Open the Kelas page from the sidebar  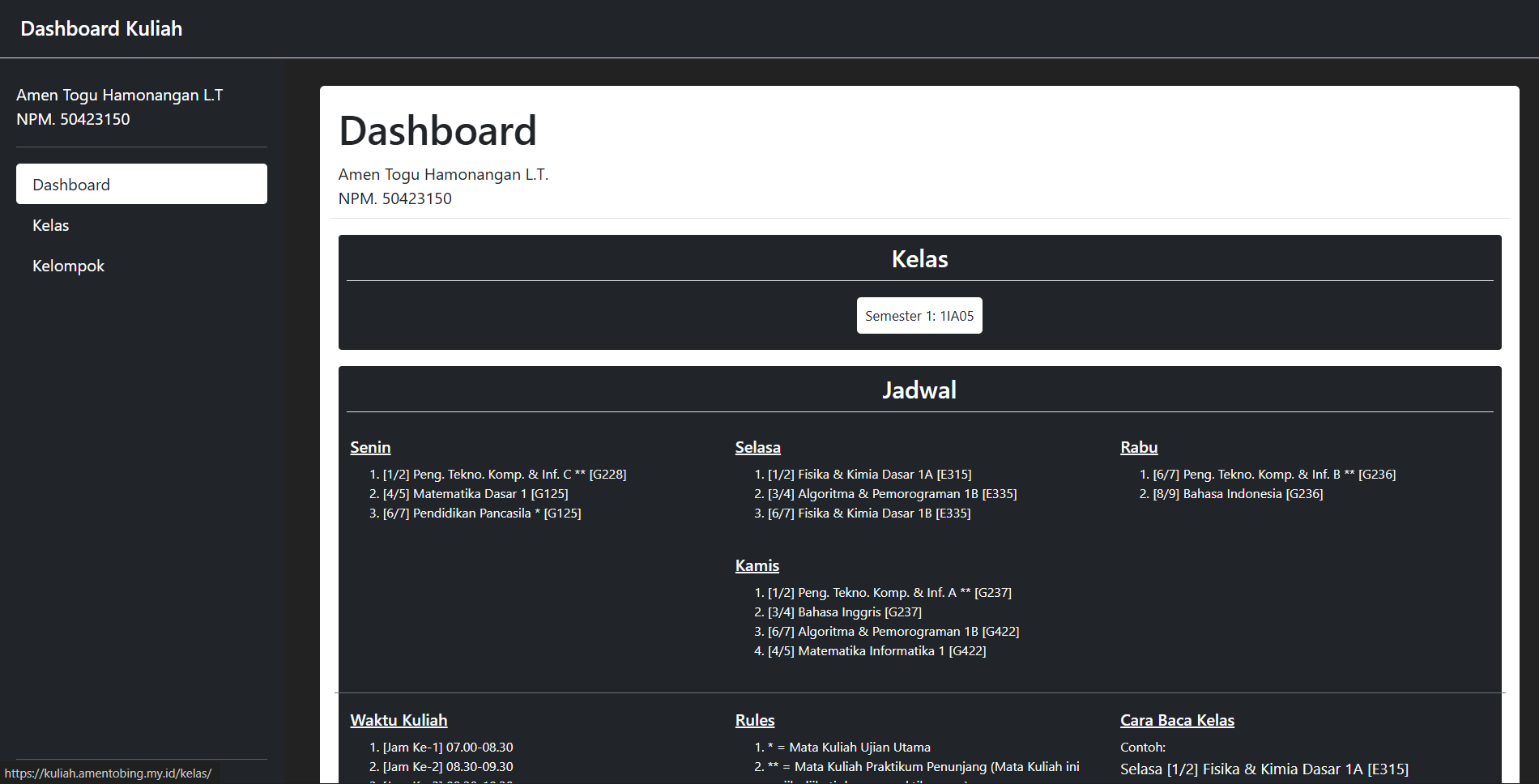(x=50, y=225)
